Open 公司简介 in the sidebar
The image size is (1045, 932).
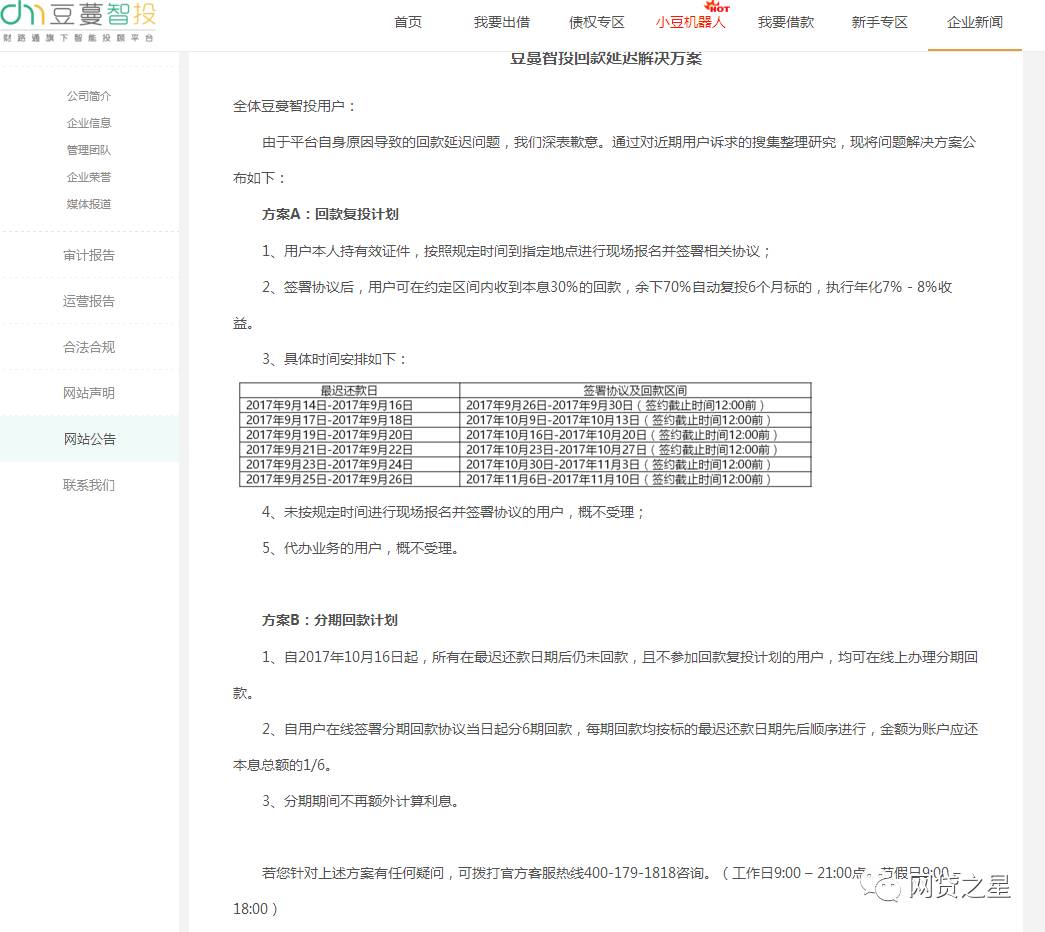[x=89, y=96]
